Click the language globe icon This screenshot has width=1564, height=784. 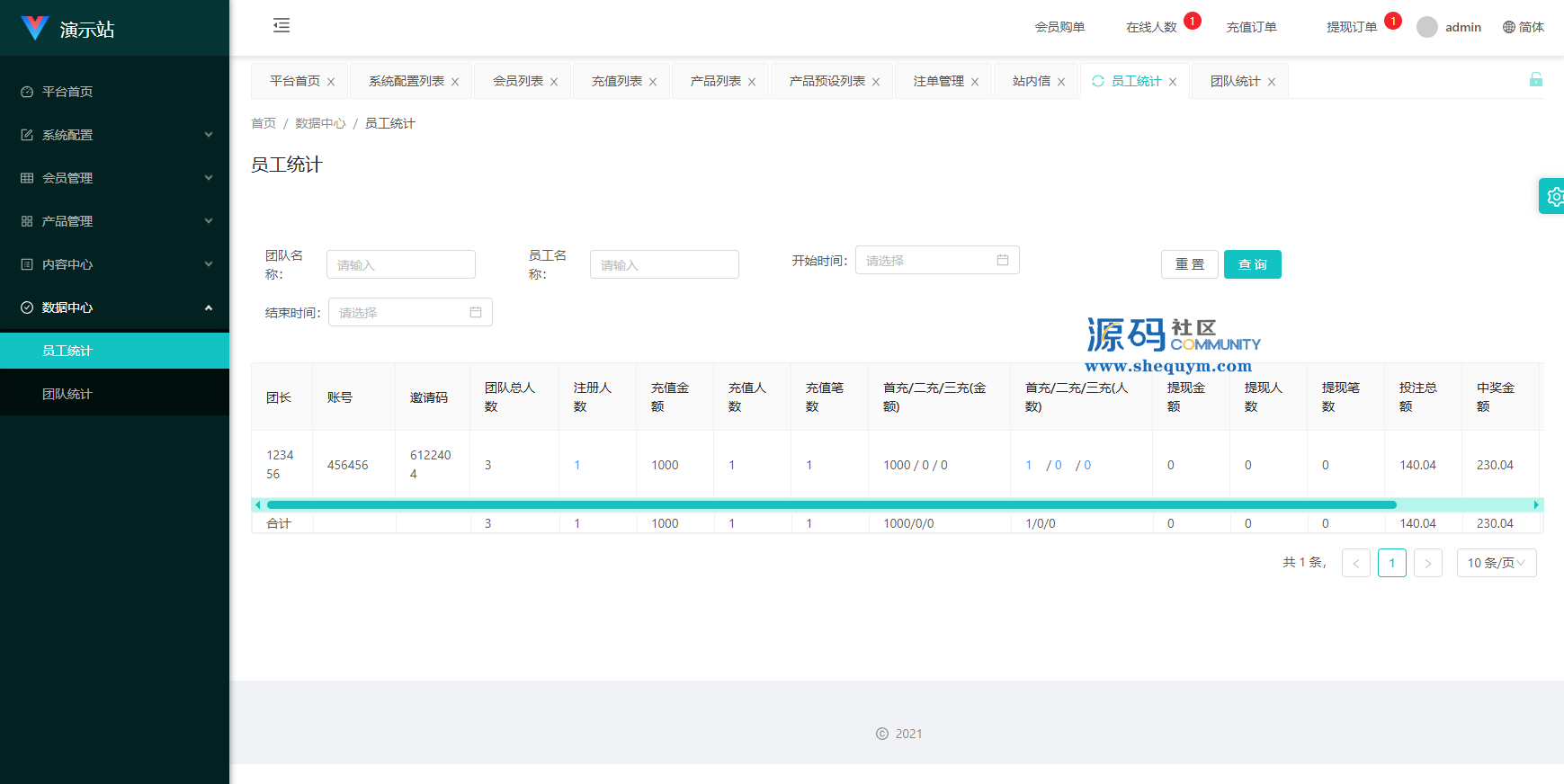tap(1509, 27)
